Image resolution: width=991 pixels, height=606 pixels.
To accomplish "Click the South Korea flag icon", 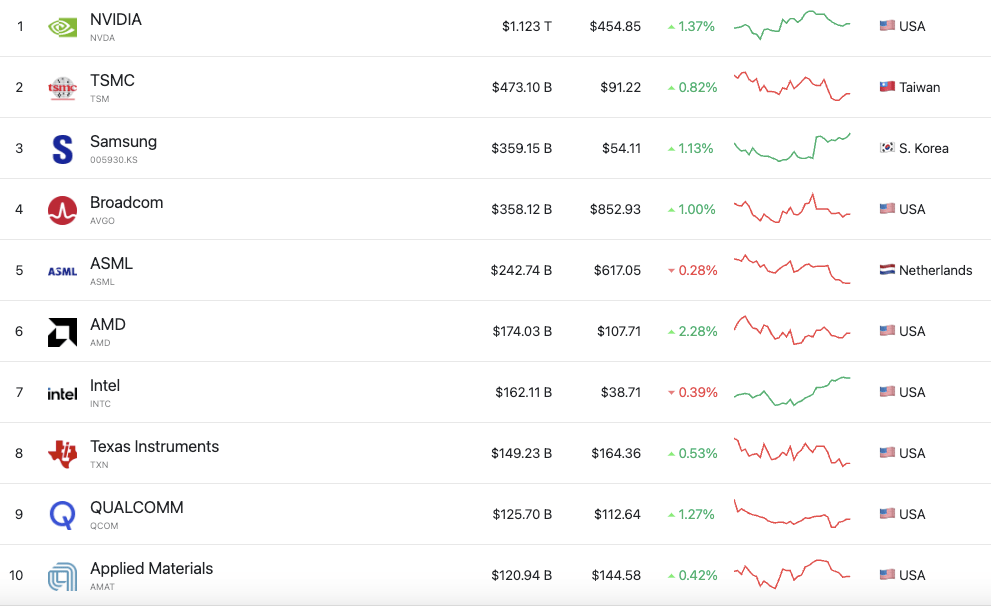I will click(887, 147).
